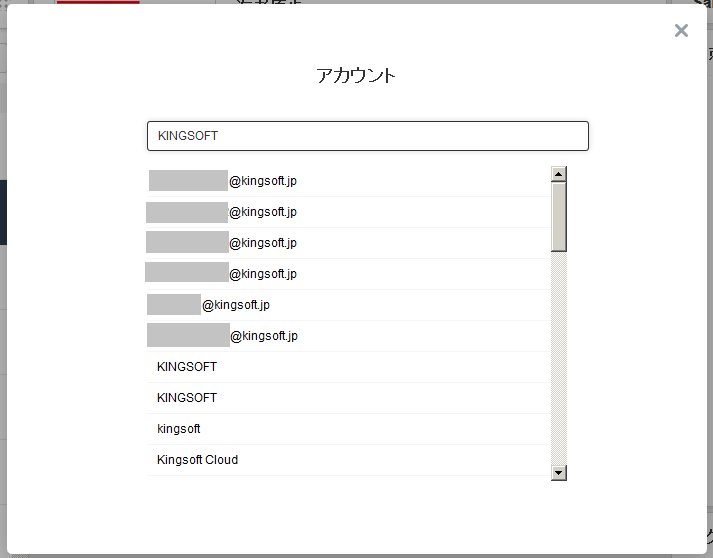The width and height of the screenshot is (713, 558).
Task: Select the fifth @kingsoft.jp entry with shorter name
Action: 236,305
